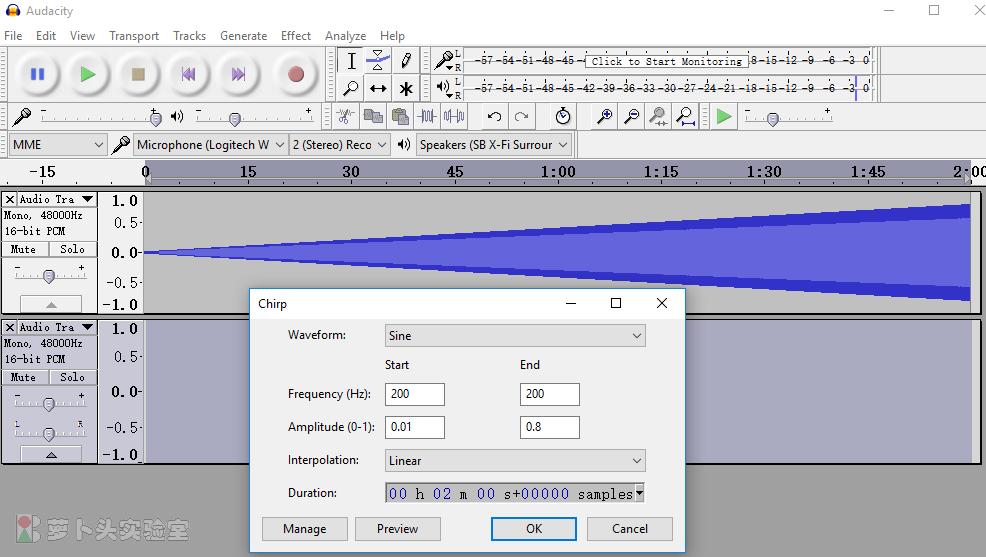
Task: Click the End Frequency field
Action: point(550,394)
